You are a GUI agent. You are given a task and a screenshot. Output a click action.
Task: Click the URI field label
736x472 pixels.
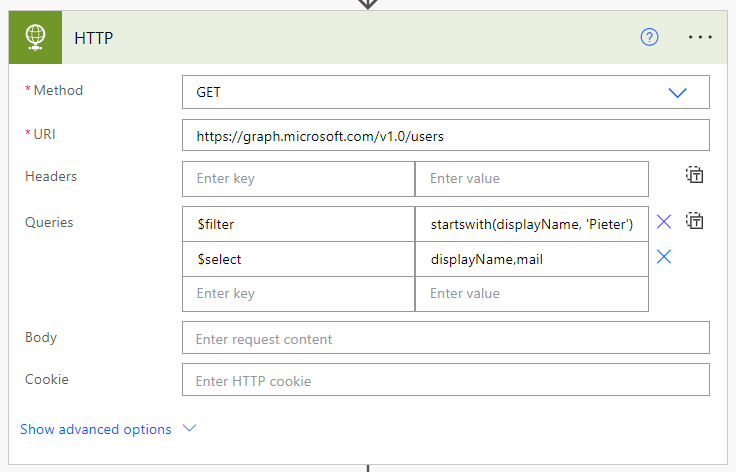[44, 134]
